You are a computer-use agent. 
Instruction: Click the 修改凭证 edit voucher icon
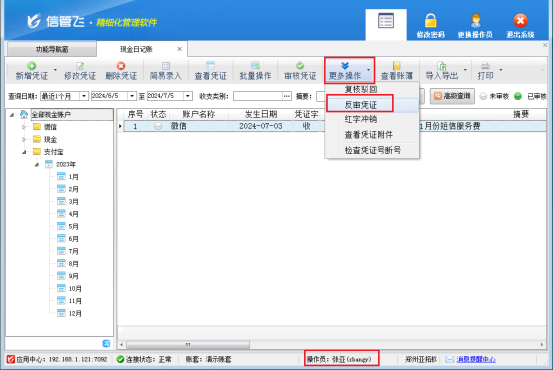coord(80,66)
